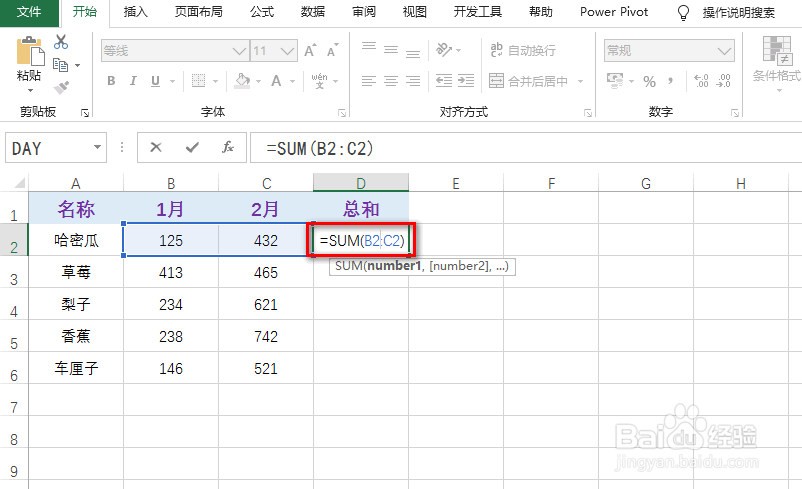This screenshot has width=802, height=489.
Task: Toggle 自动换行 wrap text
Action: pyautogui.click(x=523, y=50)
